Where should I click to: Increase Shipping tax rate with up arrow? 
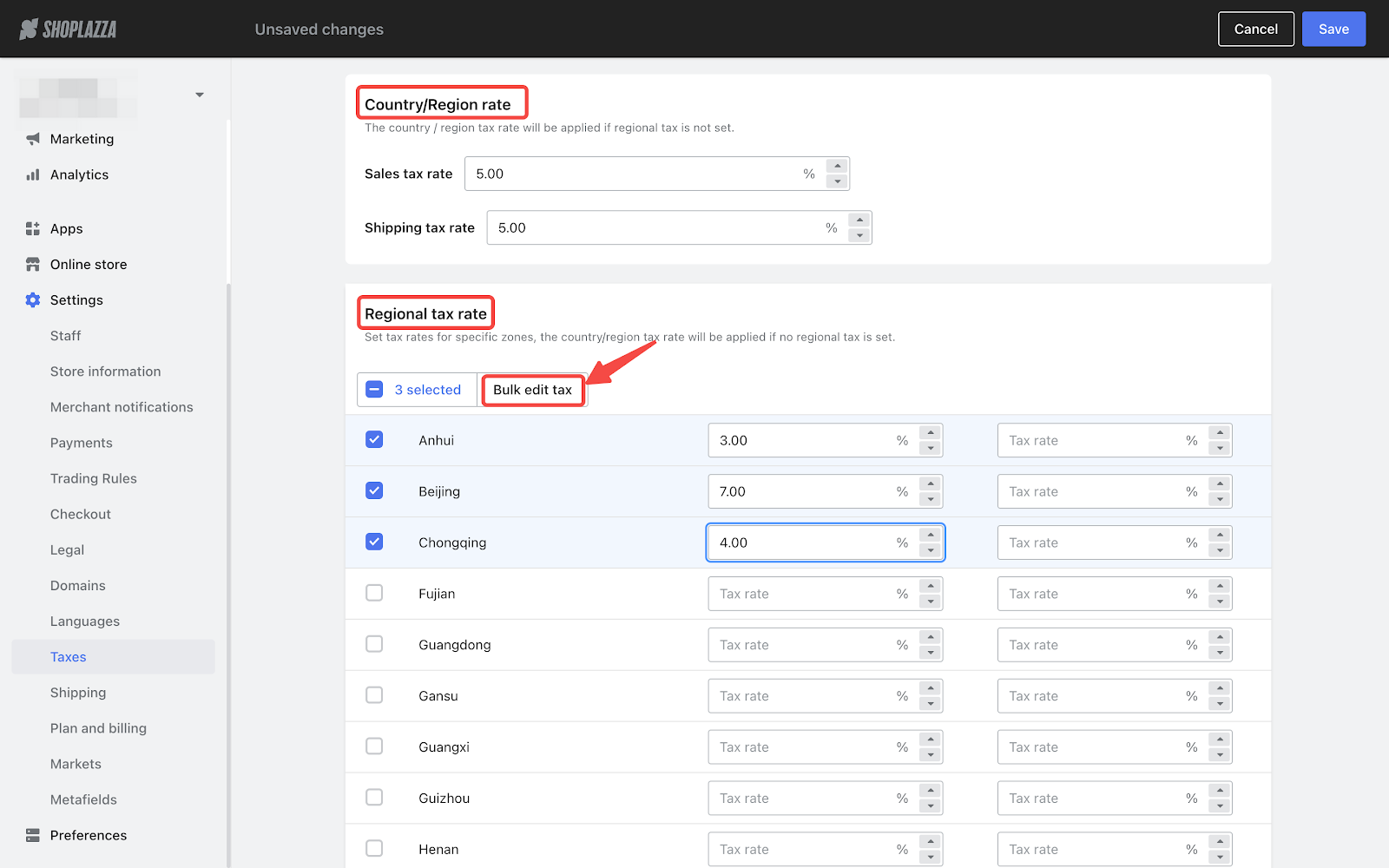pyautogui.click(x=859, y=220)
